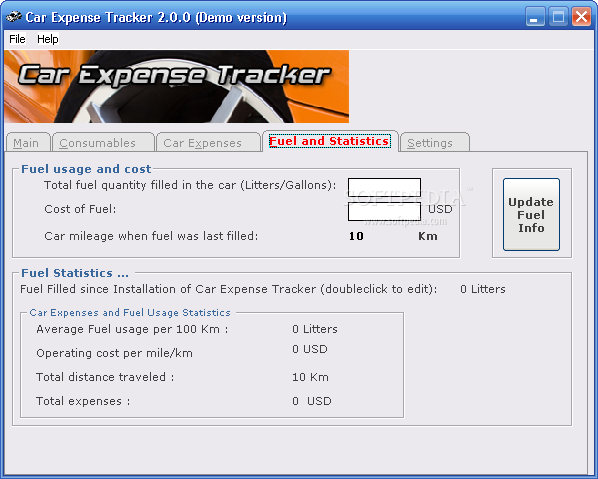Switch to the Consumables tab
Viewport: 598px width, 479px height.
click(x=103, y=143)
